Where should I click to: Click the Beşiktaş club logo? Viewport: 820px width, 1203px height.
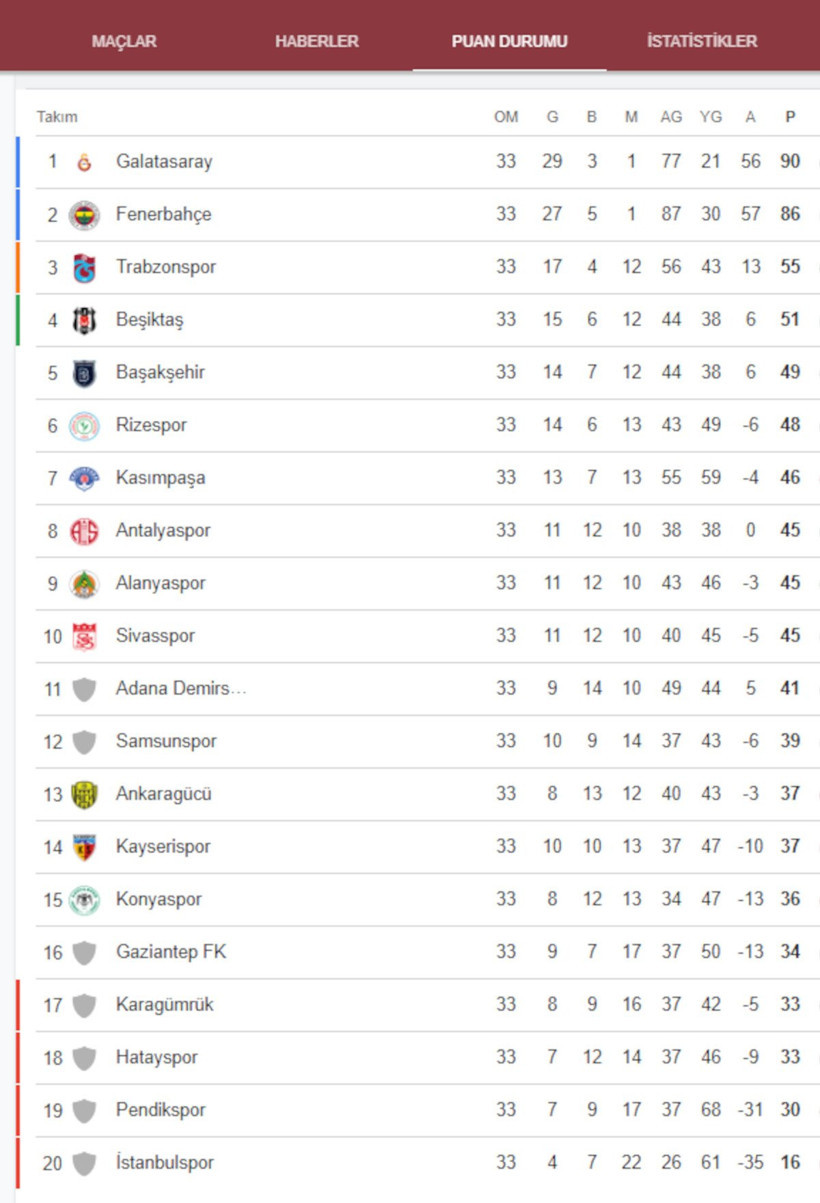pyautogui.click(x=84, y=321)
